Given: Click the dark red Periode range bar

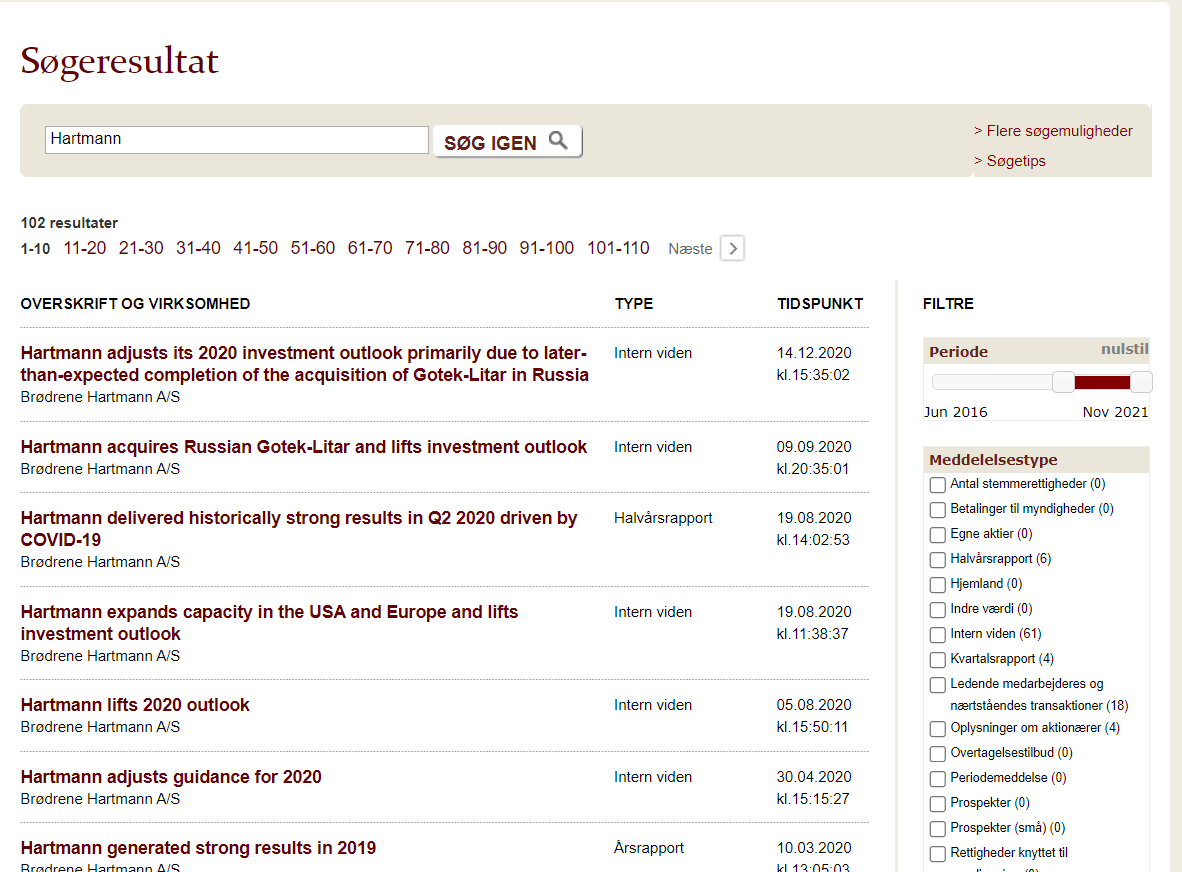Looking at the screenshot, I should (x=1102, y=382).
